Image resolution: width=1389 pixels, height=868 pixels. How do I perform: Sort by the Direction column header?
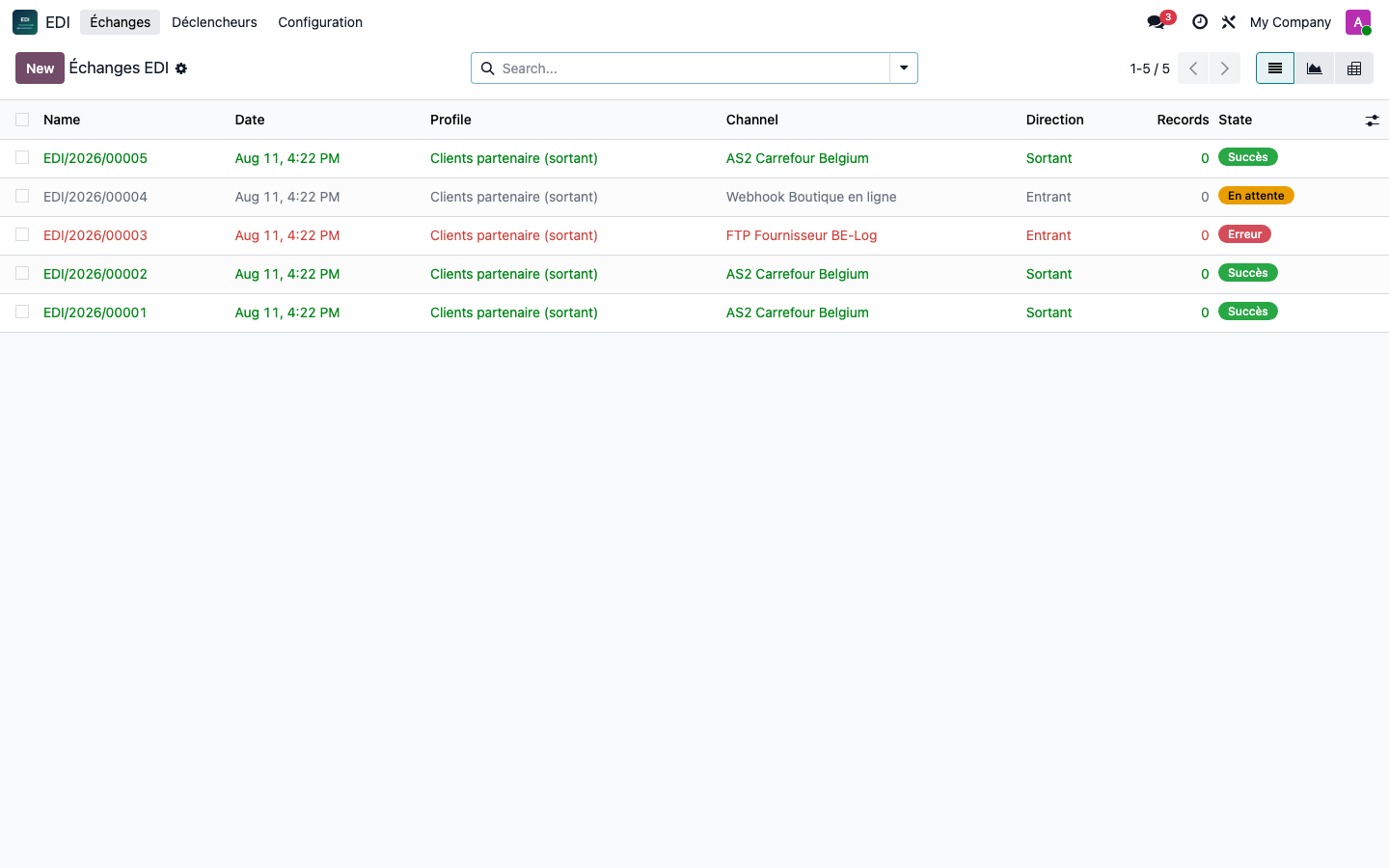pos(1055,120)
